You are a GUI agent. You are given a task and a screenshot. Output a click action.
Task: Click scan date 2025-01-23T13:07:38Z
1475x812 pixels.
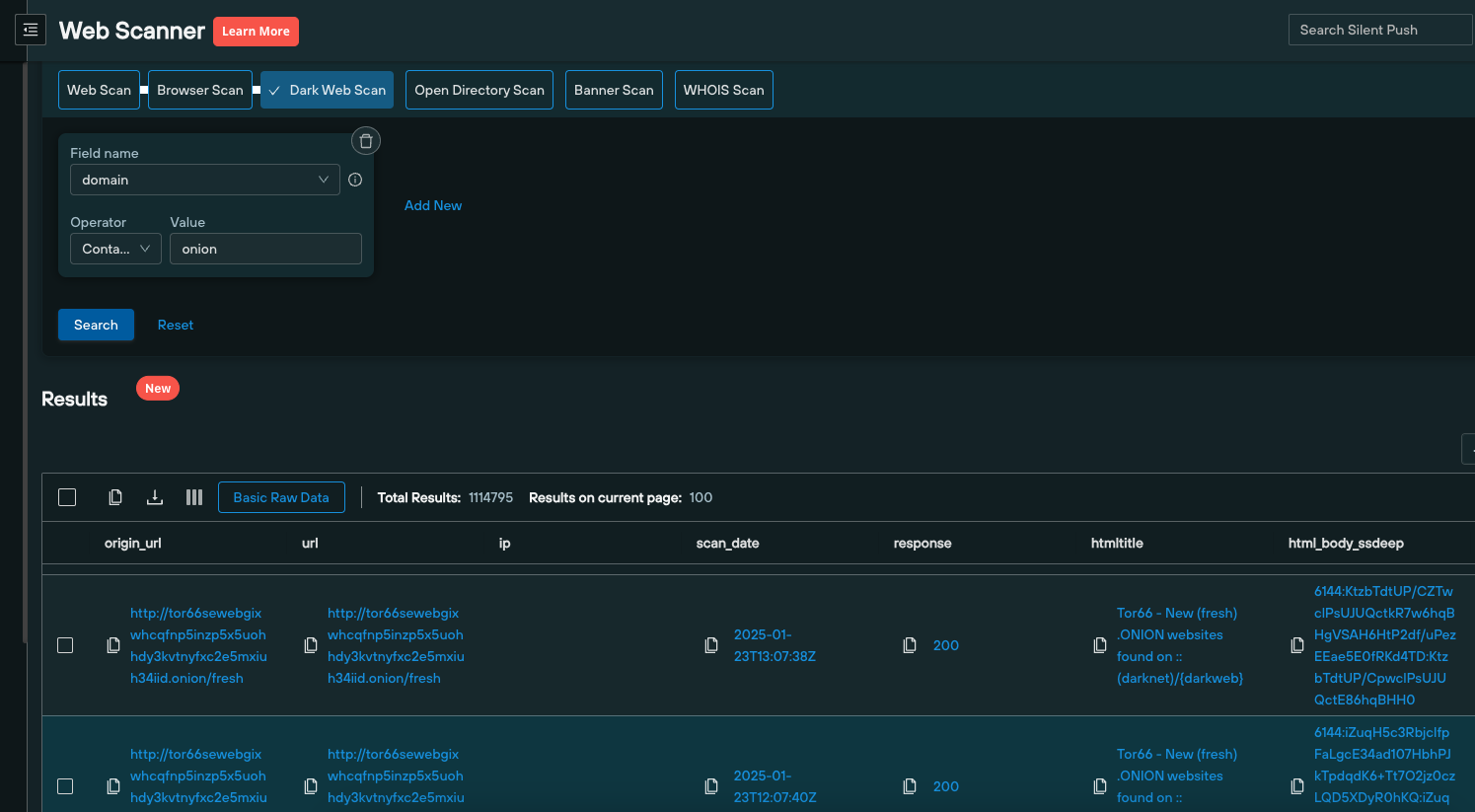tap(774, 645)
